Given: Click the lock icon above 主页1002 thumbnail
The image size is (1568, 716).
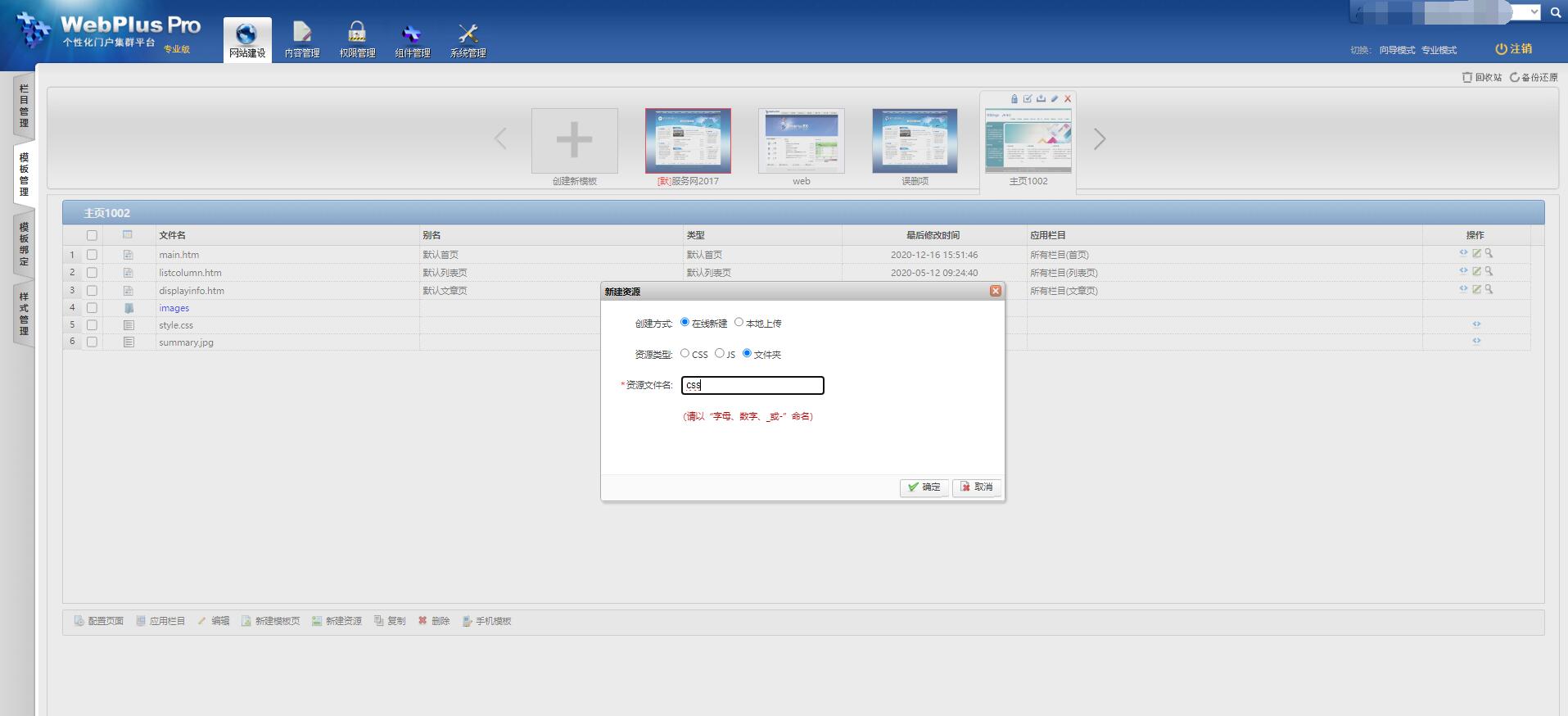Looking at the screenshot, I should pos(1014,99).
